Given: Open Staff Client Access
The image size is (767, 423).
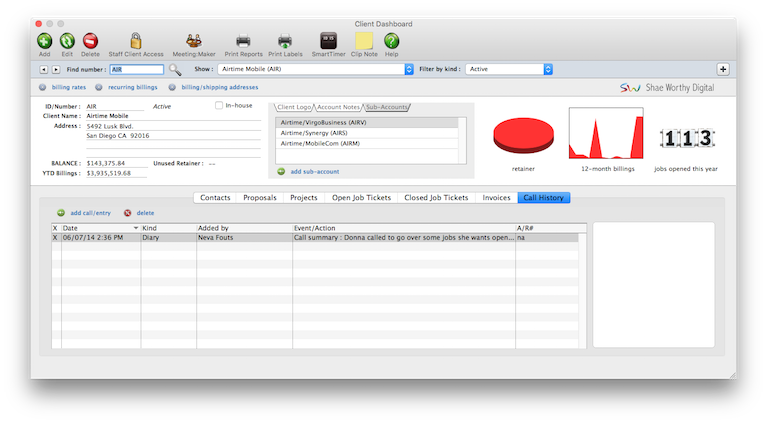Looking at the screenshot, I should pyautogui.click(x=134, y=42).
